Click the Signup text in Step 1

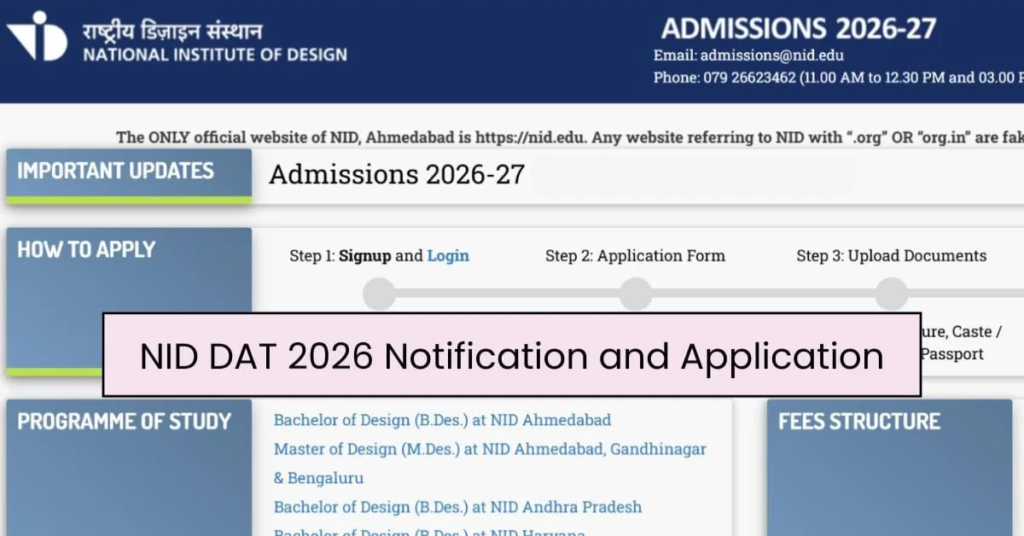[364, 256]
